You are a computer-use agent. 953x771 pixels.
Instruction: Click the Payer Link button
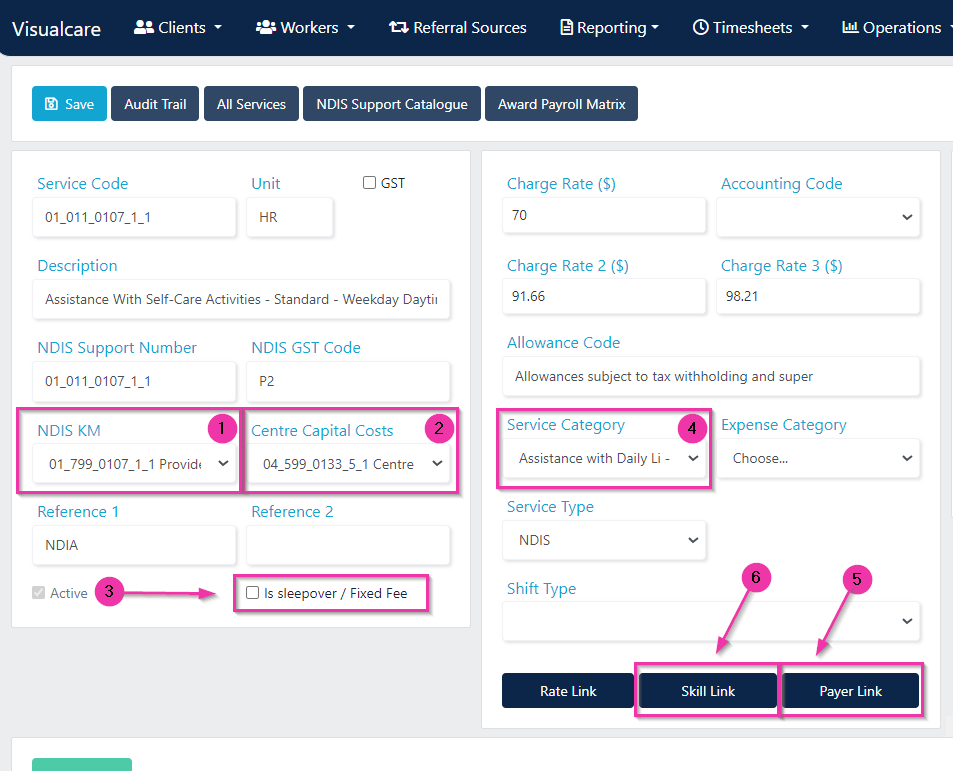tap(850, 691)
